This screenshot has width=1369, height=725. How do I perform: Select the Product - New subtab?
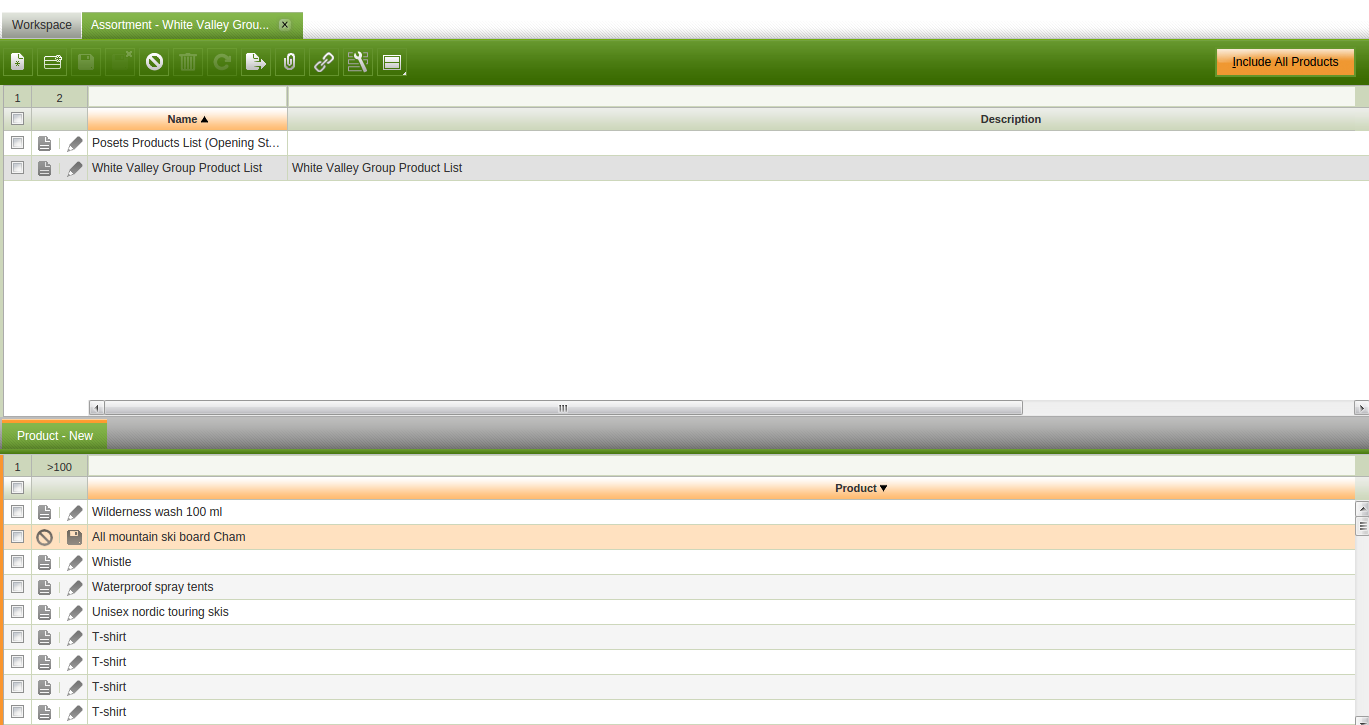(55, 436)
